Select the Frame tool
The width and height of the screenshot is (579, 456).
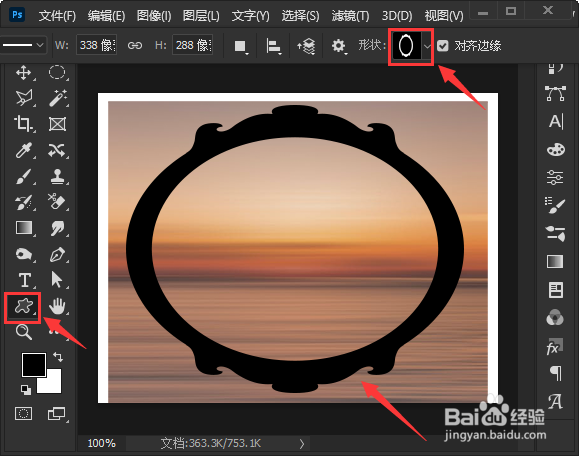pos(57,124)
